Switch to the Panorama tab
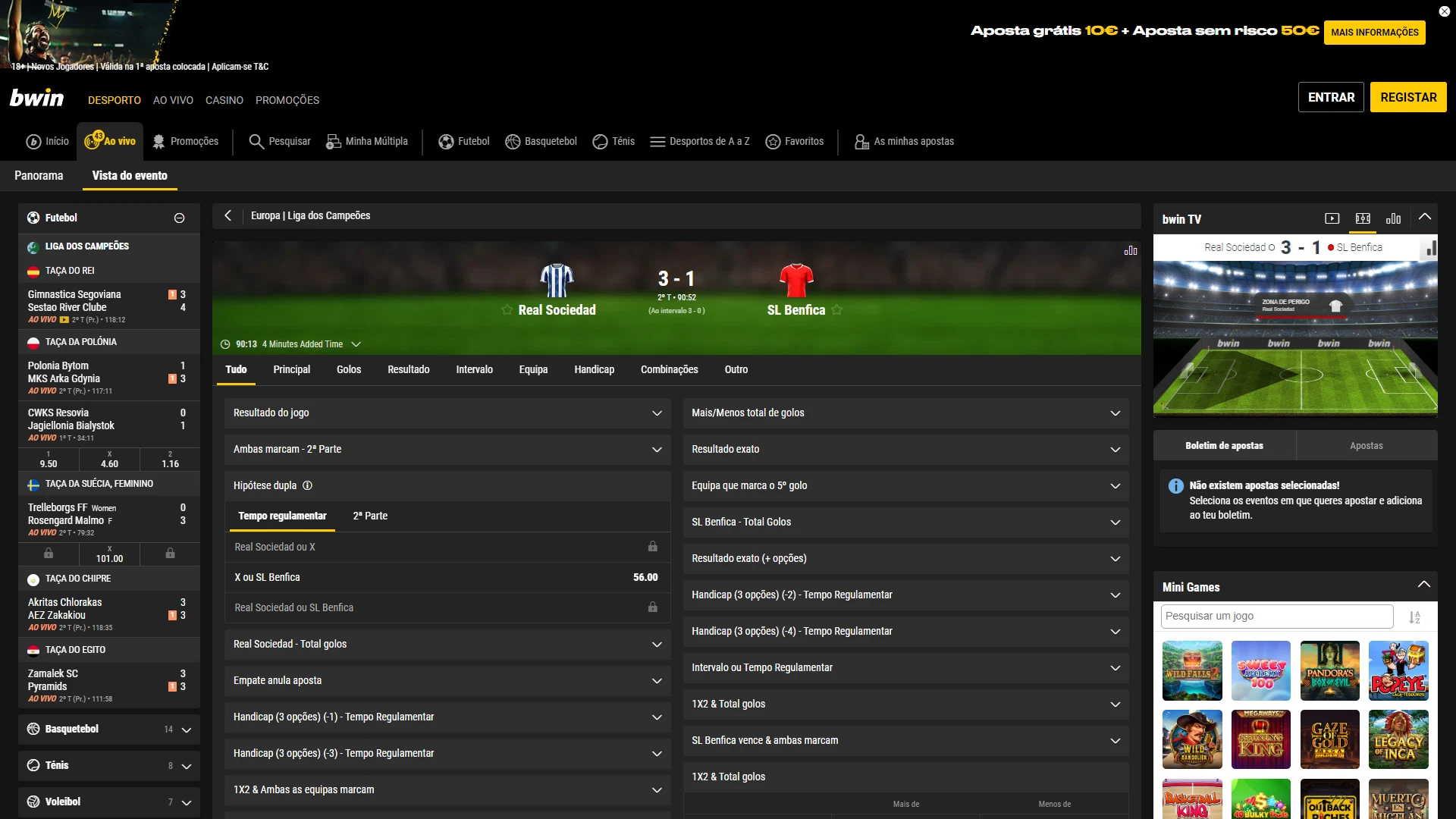Viewport: 1456px width, 819px height. click(39, 176)
